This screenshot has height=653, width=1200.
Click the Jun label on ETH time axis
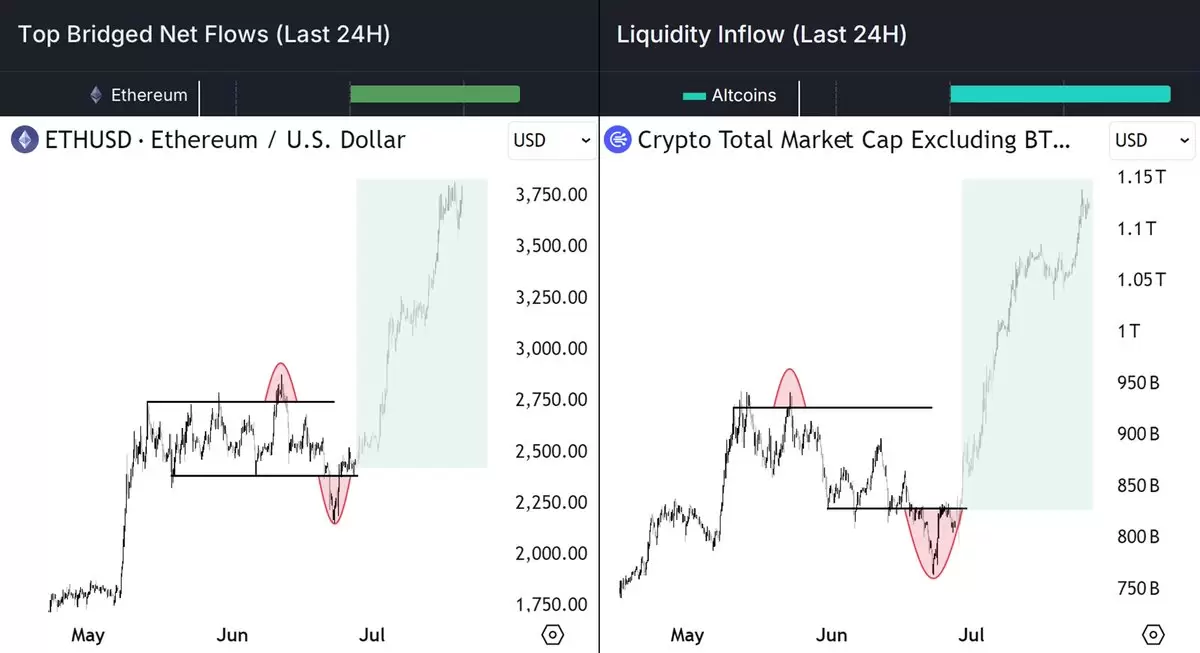pos(232,635)
